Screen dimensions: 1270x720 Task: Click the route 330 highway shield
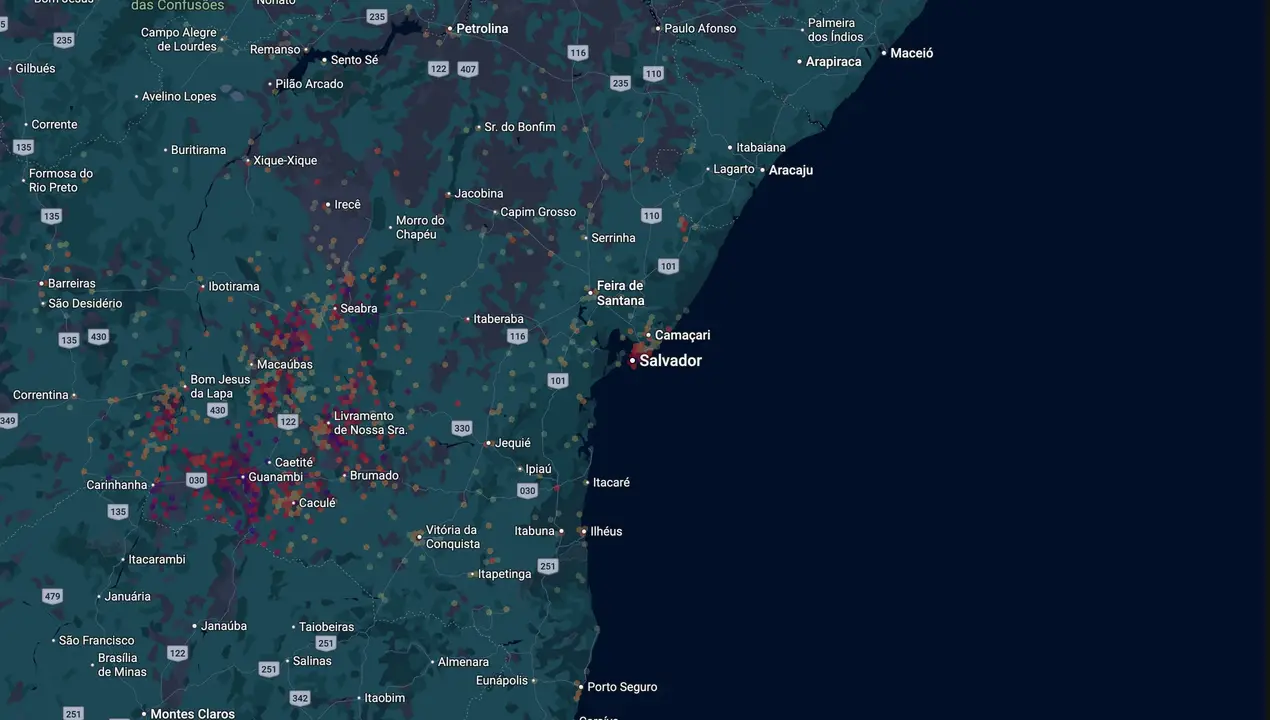click(x=461, y=428)
